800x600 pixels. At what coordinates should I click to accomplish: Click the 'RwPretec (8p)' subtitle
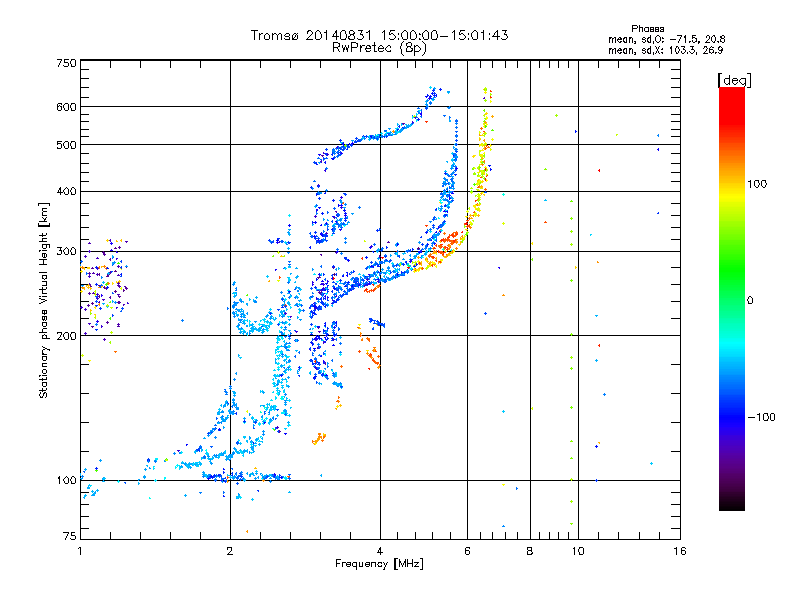[379, 48]
